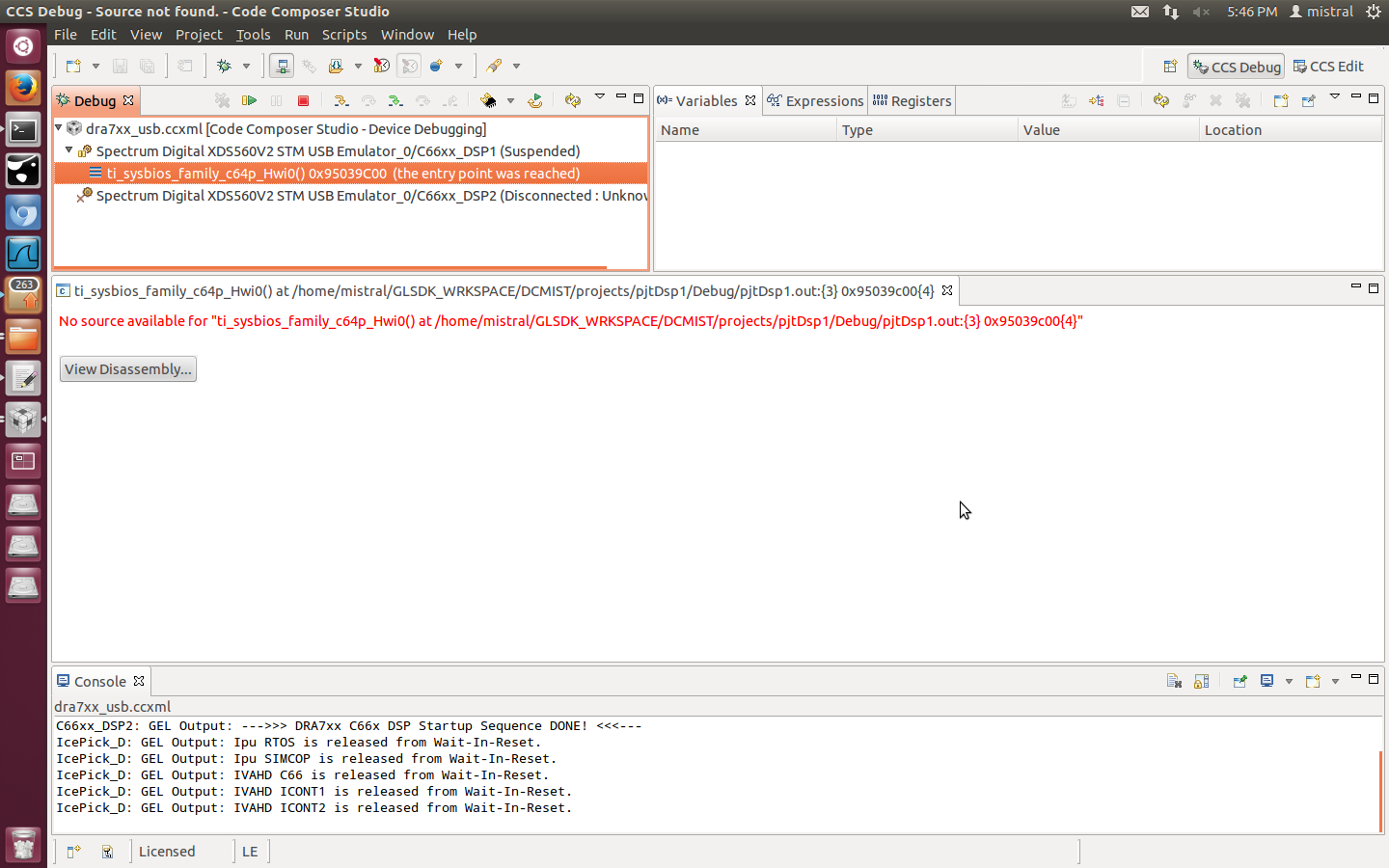This screenshot has width=1389, height=868.
Task: Click the clock profiling enable icon with red arrow
Action: 382,67
